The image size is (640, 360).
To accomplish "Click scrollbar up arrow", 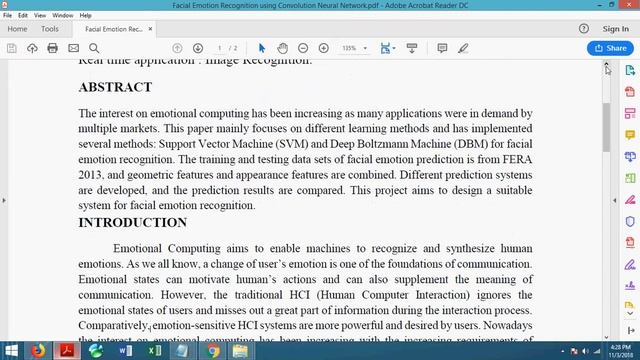I will click(x=606, y=64).
